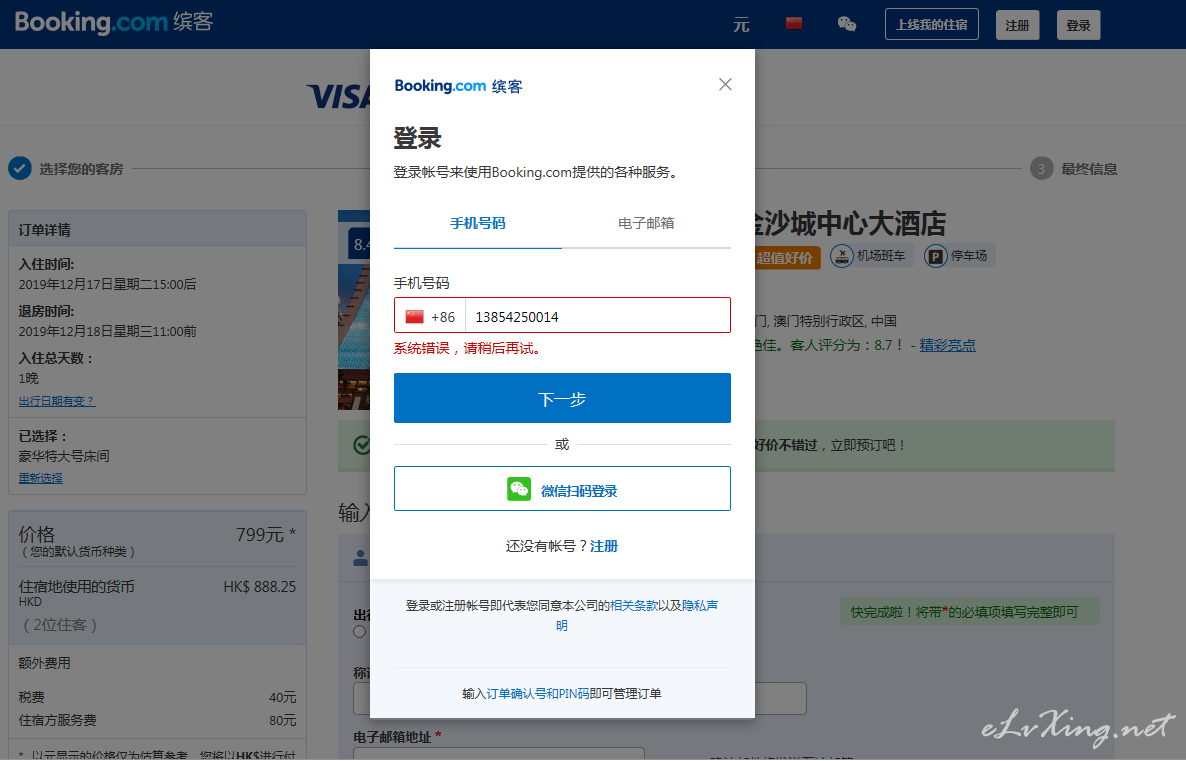The height and width of the screenshot is (761, 1186).
Task: Click the 快完成啦 required fields notice
Action: [x=970, y=612]
